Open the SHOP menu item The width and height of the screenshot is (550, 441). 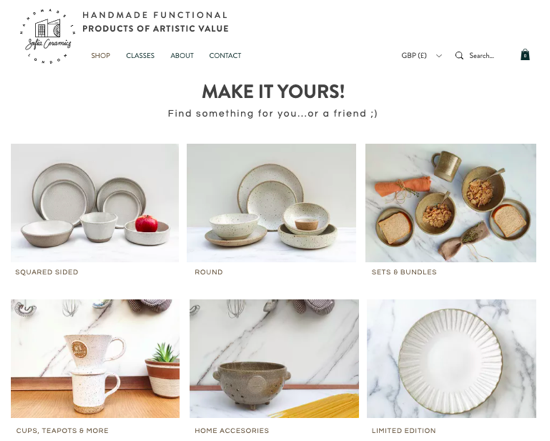point(101,55)
